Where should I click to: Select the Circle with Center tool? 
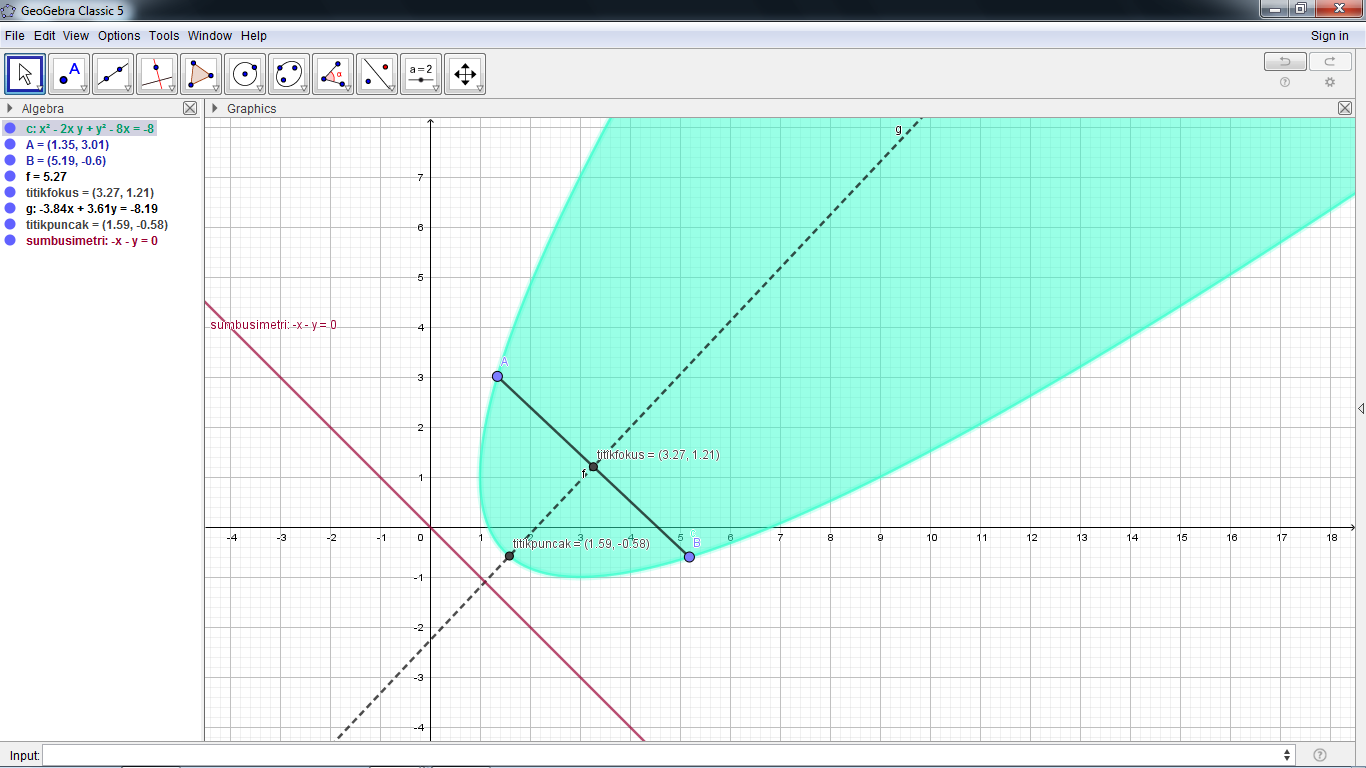[x=245, y=73]
